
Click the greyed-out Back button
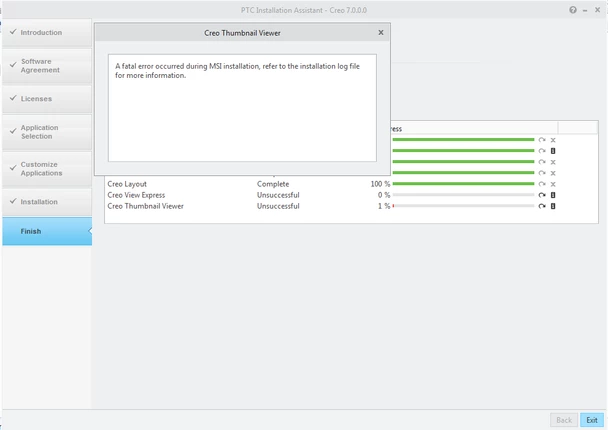tap(564, 420)
